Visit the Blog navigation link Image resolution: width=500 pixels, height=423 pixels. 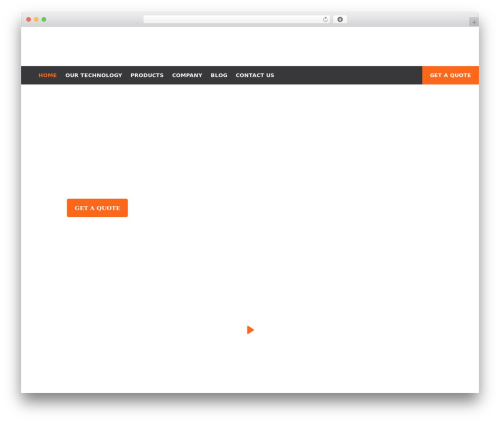219,75
